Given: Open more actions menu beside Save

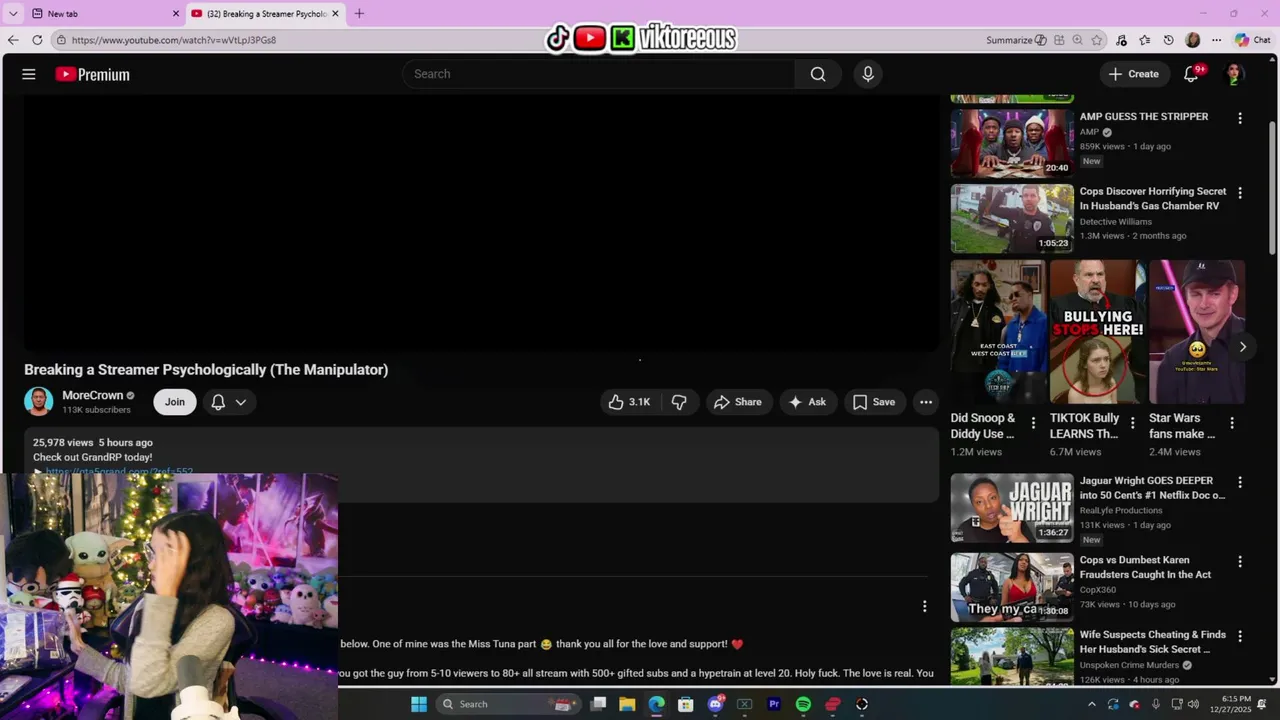Looking at the screenshot, I should click(926, 402).
